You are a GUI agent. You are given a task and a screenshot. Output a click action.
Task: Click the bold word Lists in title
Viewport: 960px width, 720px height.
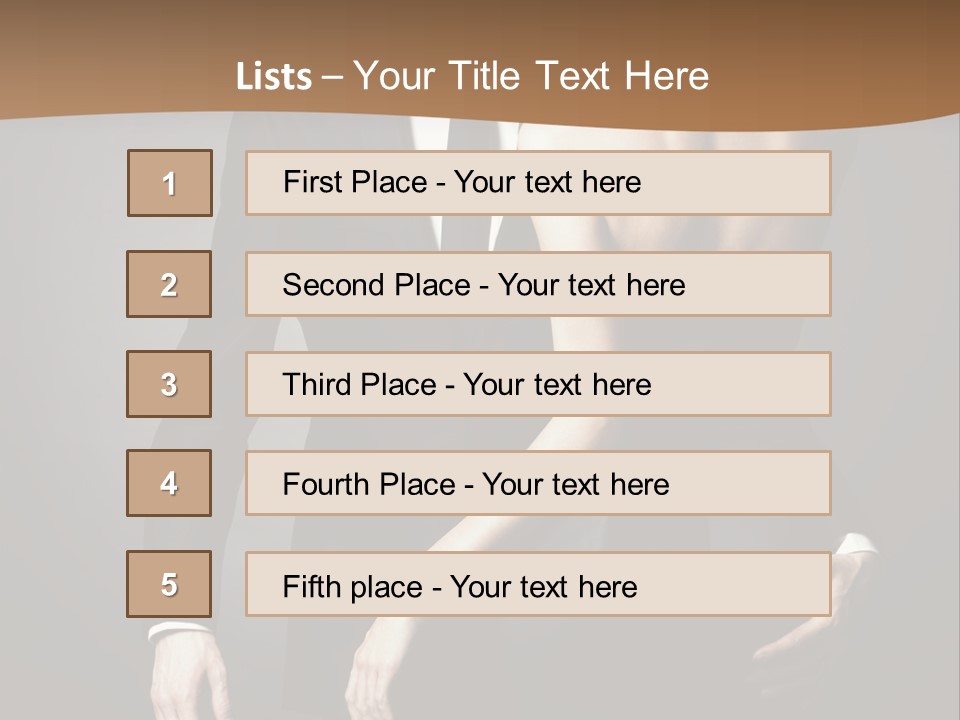coord(274,77)
